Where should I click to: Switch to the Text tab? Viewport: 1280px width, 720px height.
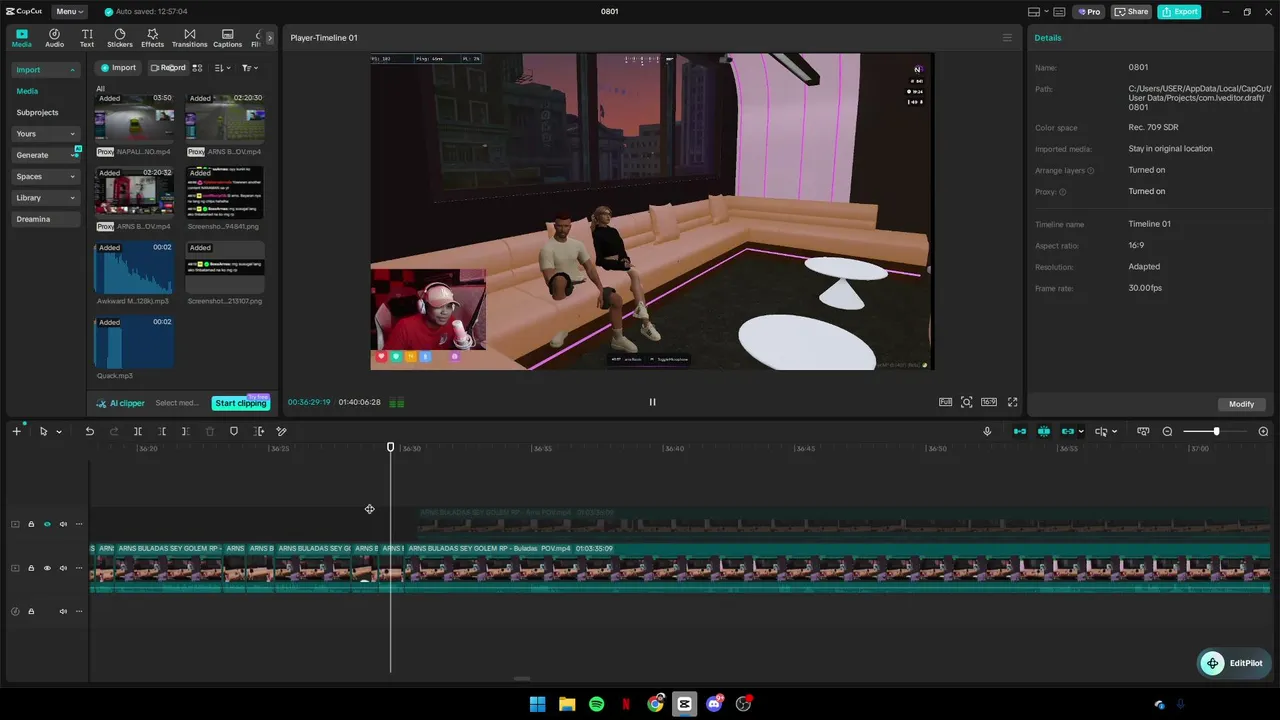87,38
